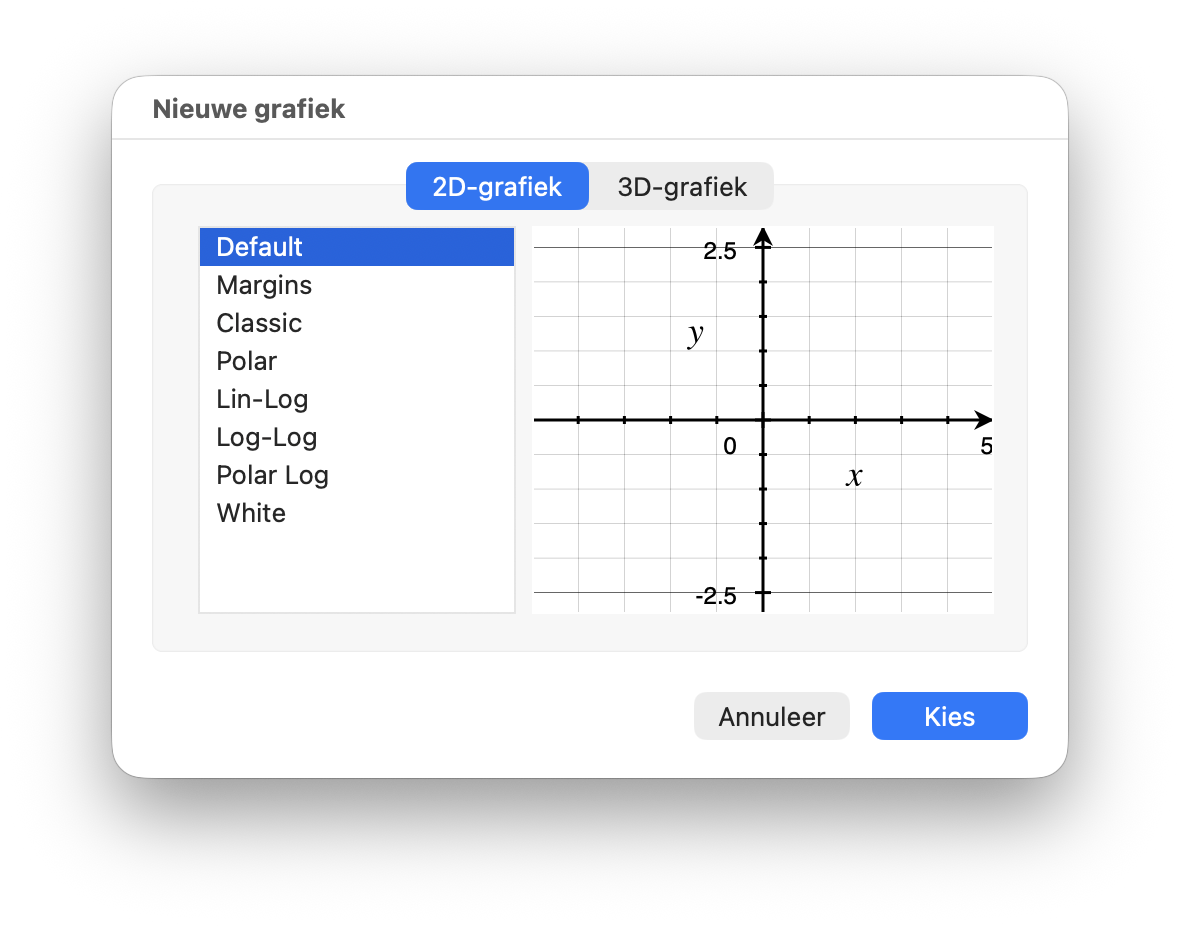Viewport: 1180px width, 926px height.
Task: Click the y axis label in preview
Action: point(696,334)
